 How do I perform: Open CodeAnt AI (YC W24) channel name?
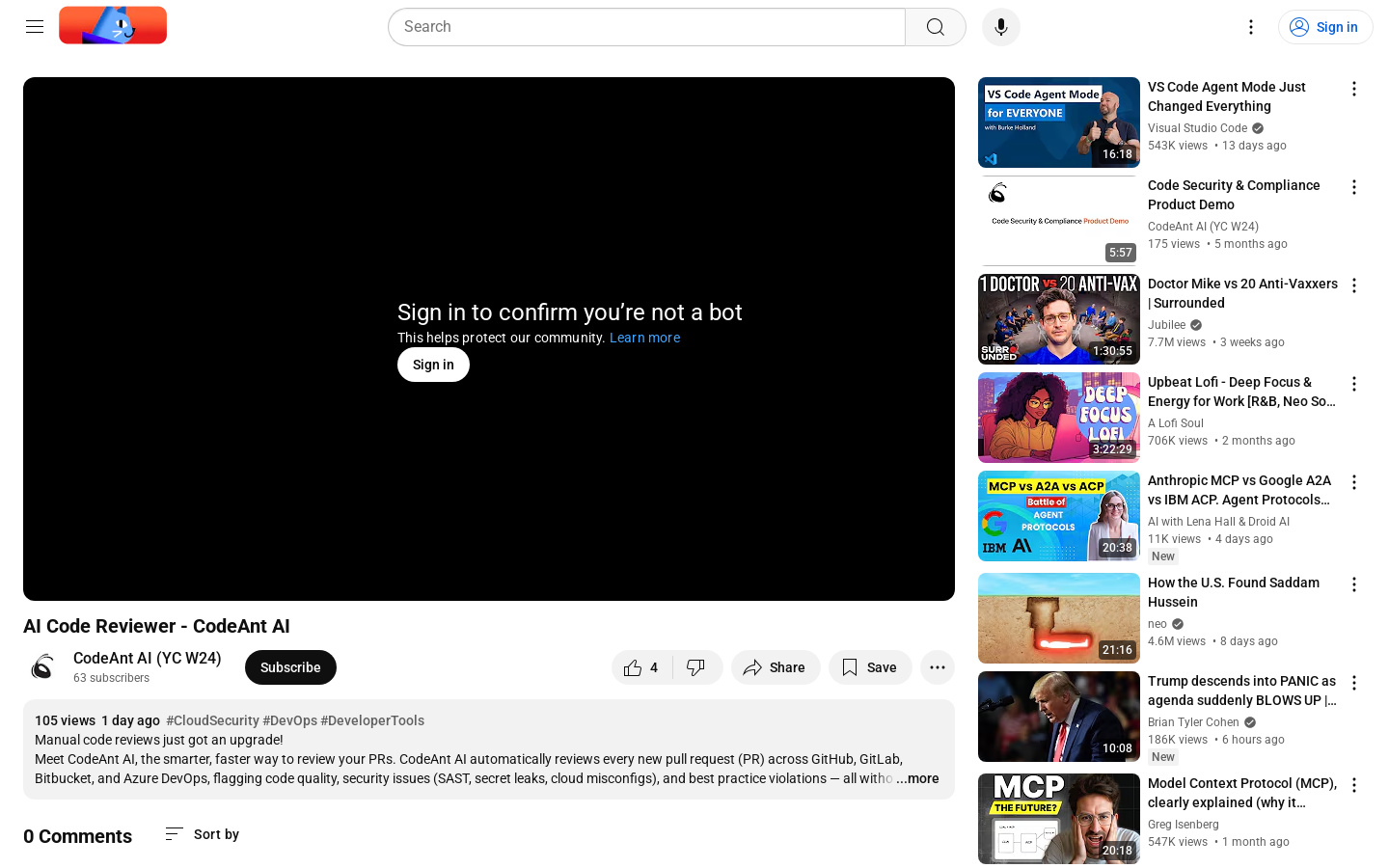coord(148,658)
